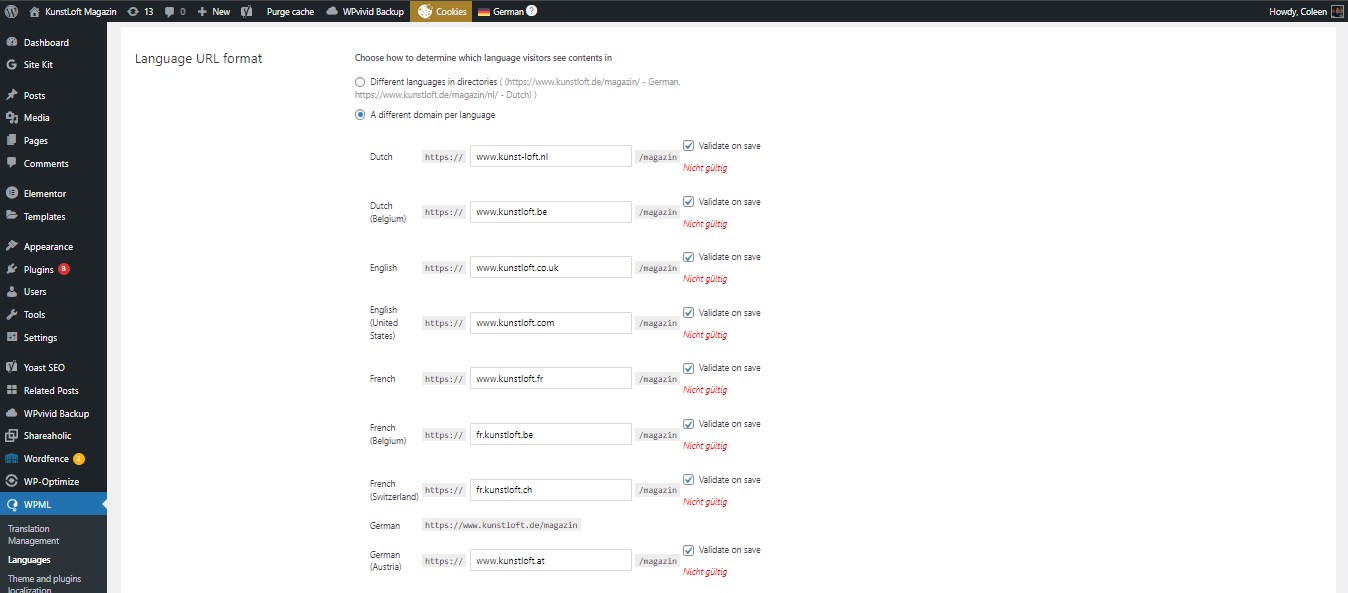
Task: Open Posts via the pushpin icon
Action: (12, 95)
